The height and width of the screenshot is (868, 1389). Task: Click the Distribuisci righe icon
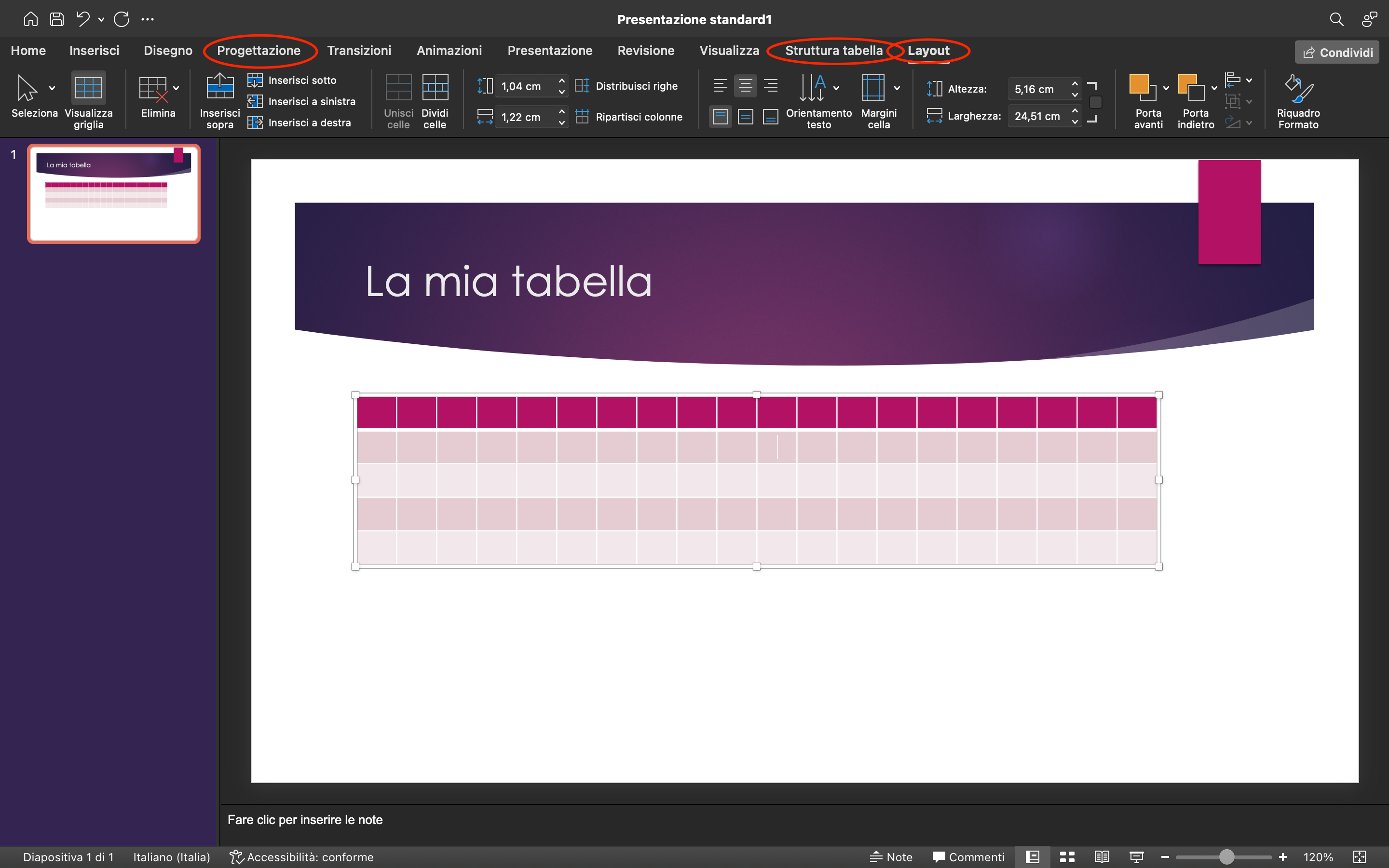point(582,85)
